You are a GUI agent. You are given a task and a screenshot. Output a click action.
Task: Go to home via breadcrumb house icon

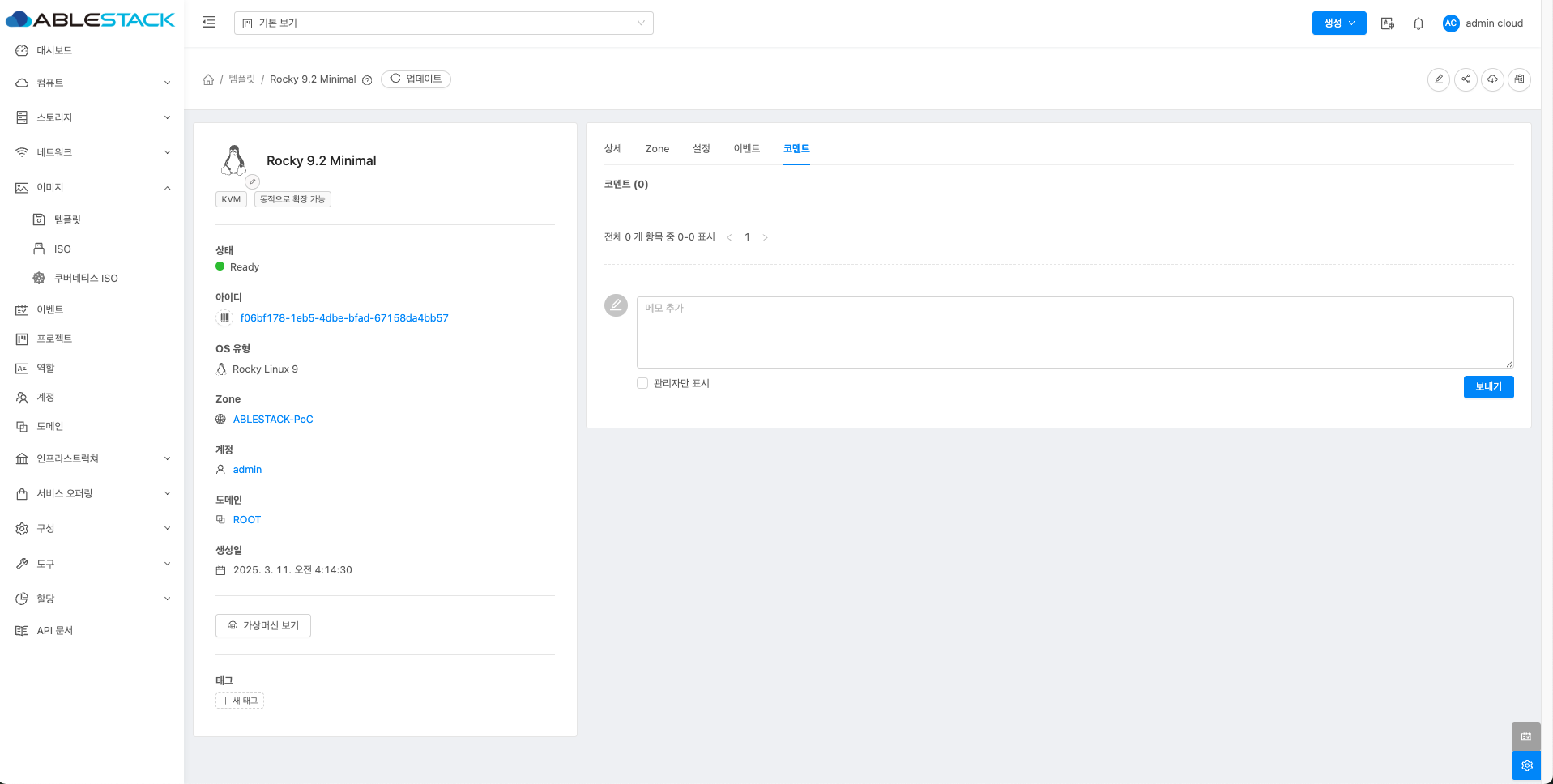coord(208,79)
